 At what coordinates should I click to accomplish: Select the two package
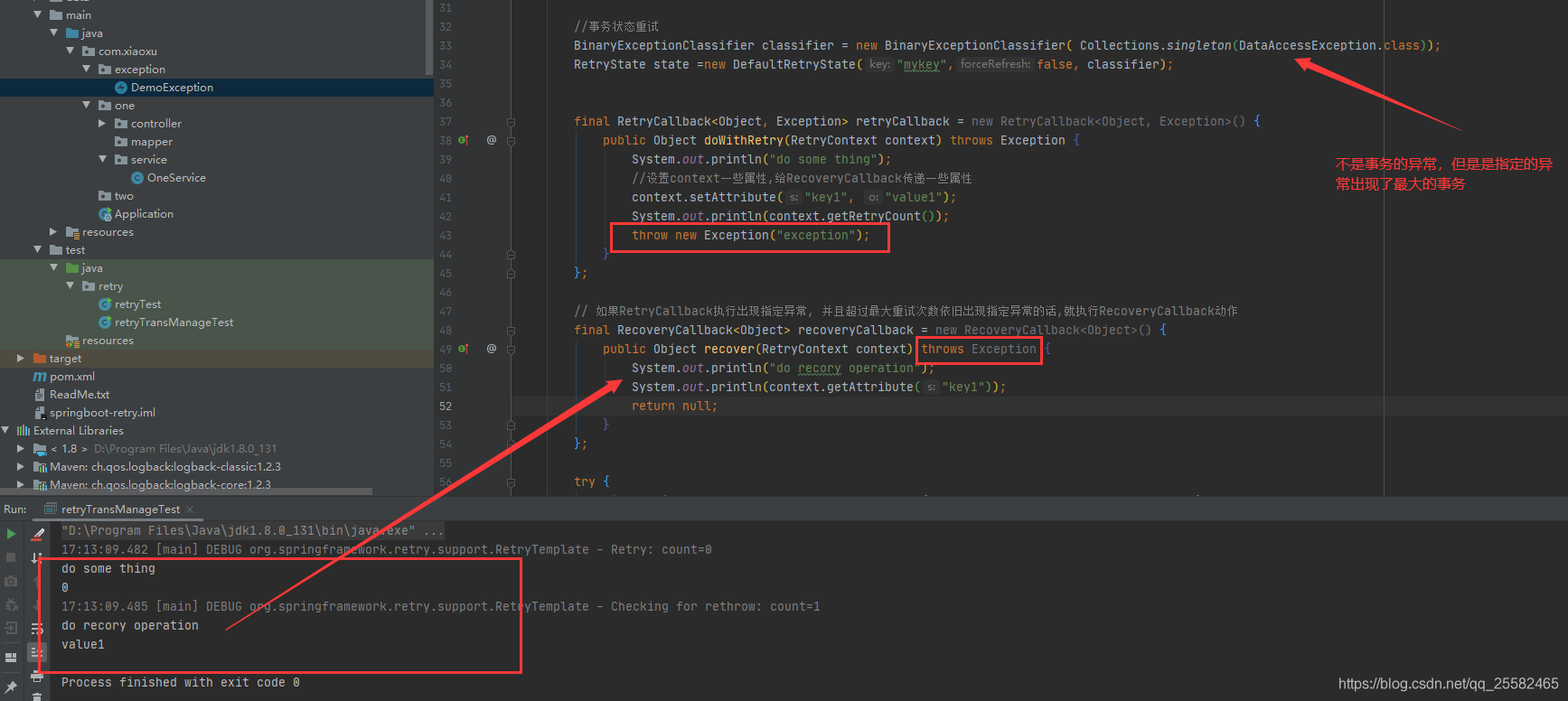pyautogui.click(x=124, y=196)
